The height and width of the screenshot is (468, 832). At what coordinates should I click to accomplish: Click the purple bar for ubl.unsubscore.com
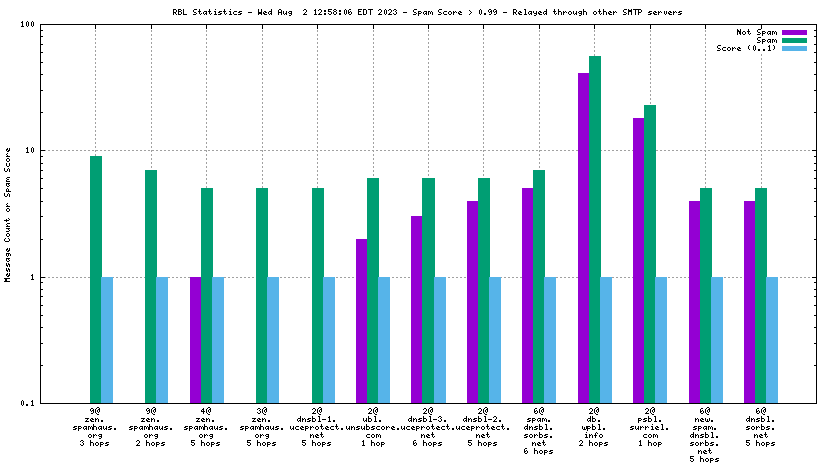tap(361, 320)
